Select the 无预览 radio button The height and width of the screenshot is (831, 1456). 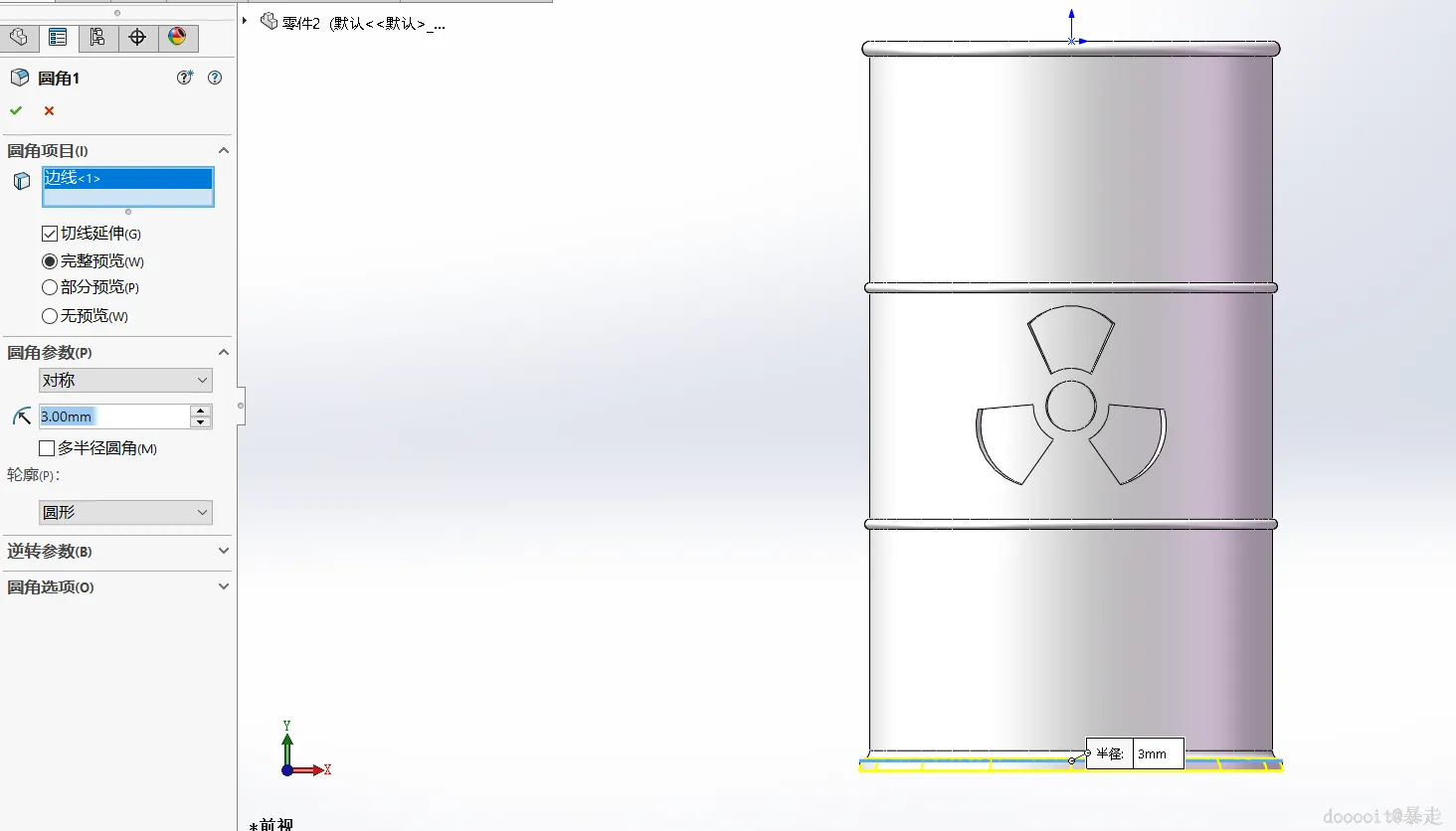(x=50, y=316)
